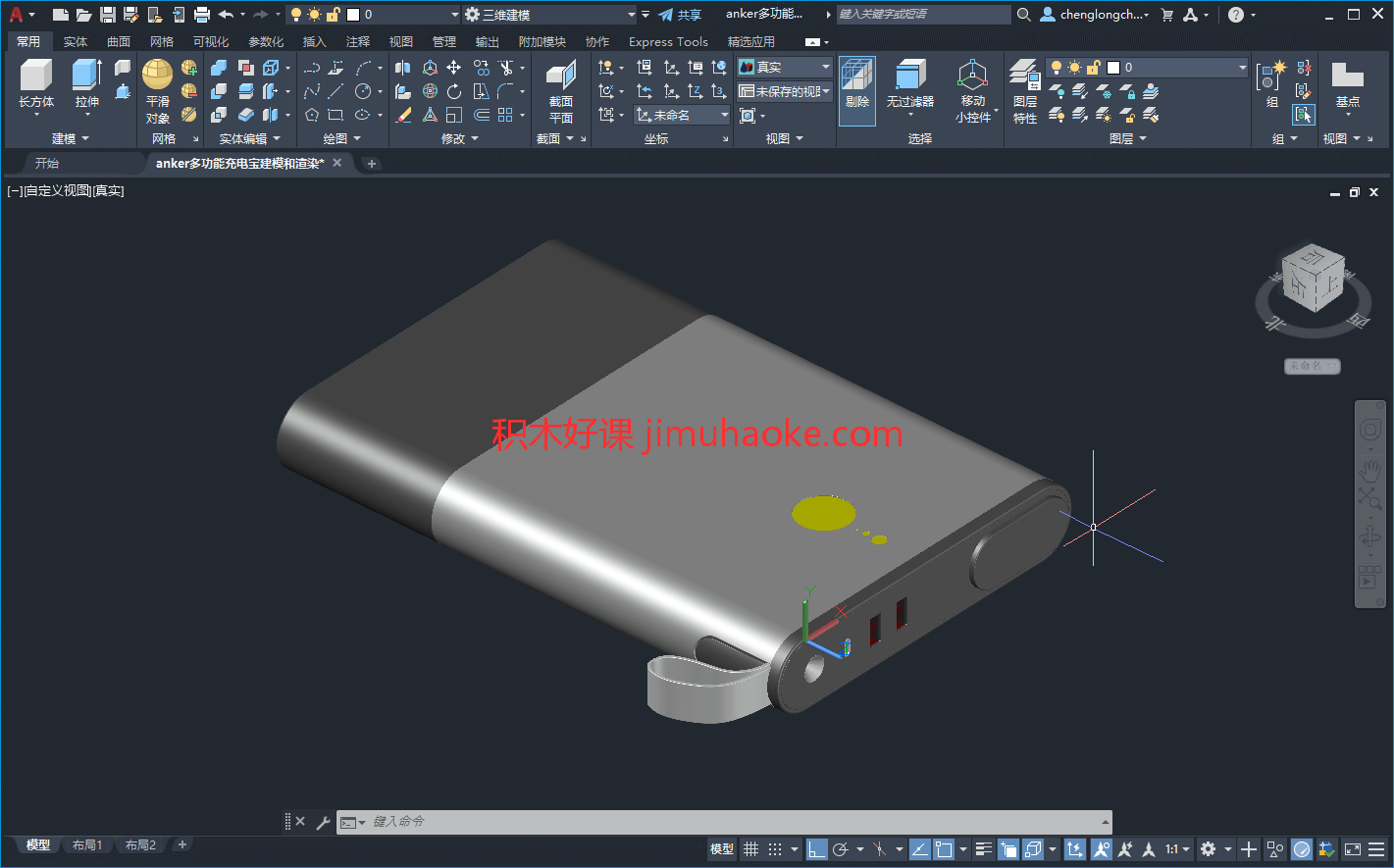Screen dimensions: 1394x868
Task: Toggle polar tracking in status bar
Action: pyautogui.click(x=840, y=849)
